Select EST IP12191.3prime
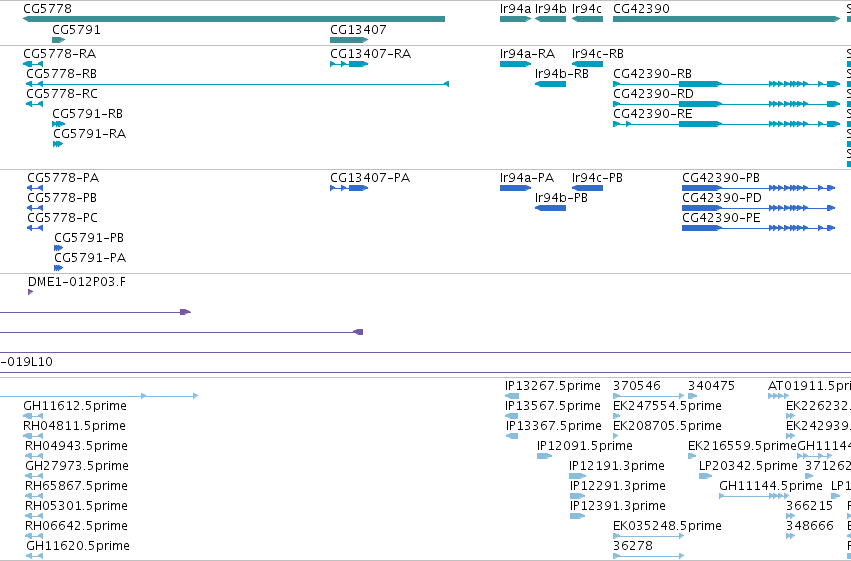 617,467
